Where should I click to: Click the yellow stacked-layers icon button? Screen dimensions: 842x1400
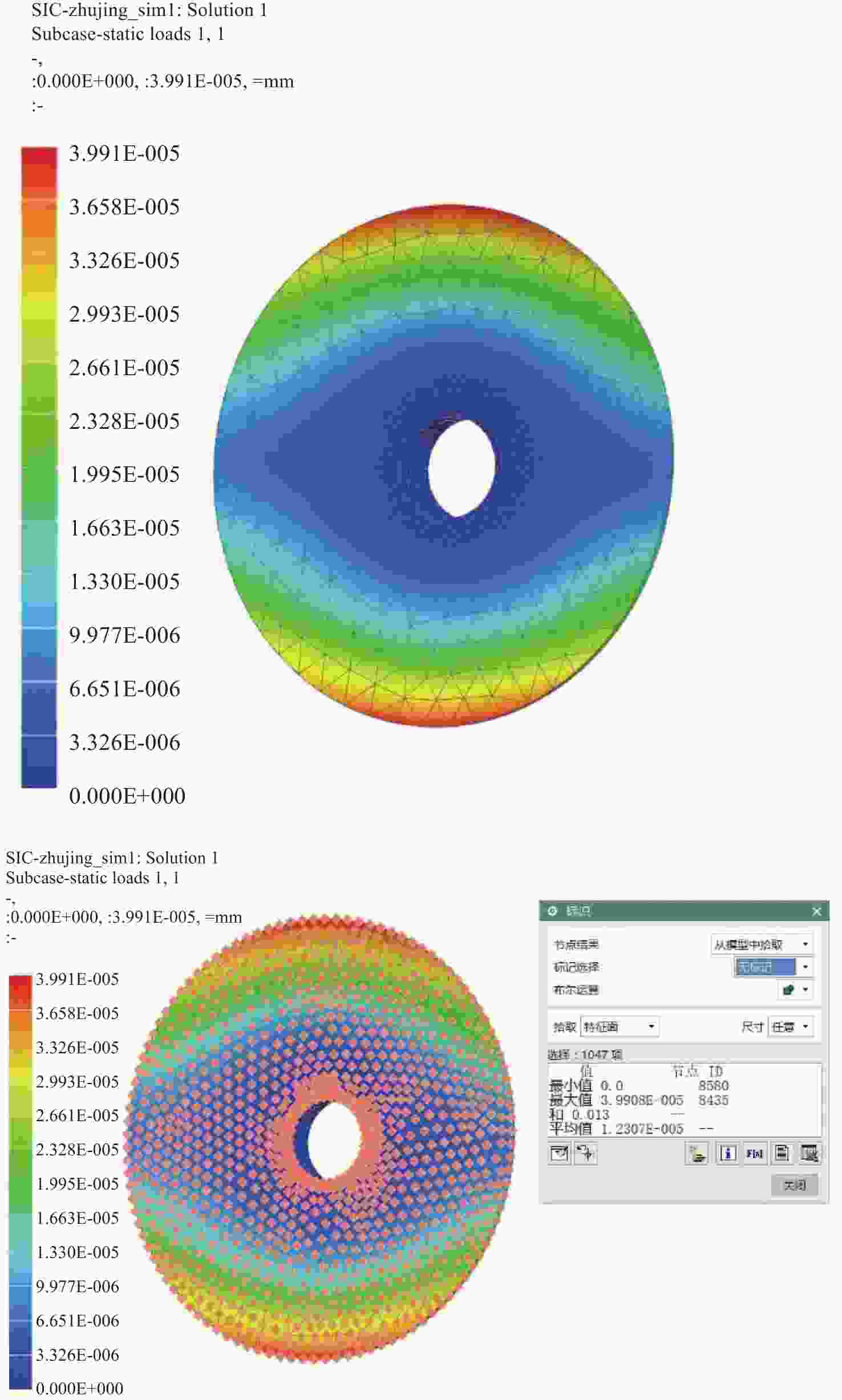(x=697, y=1154)
